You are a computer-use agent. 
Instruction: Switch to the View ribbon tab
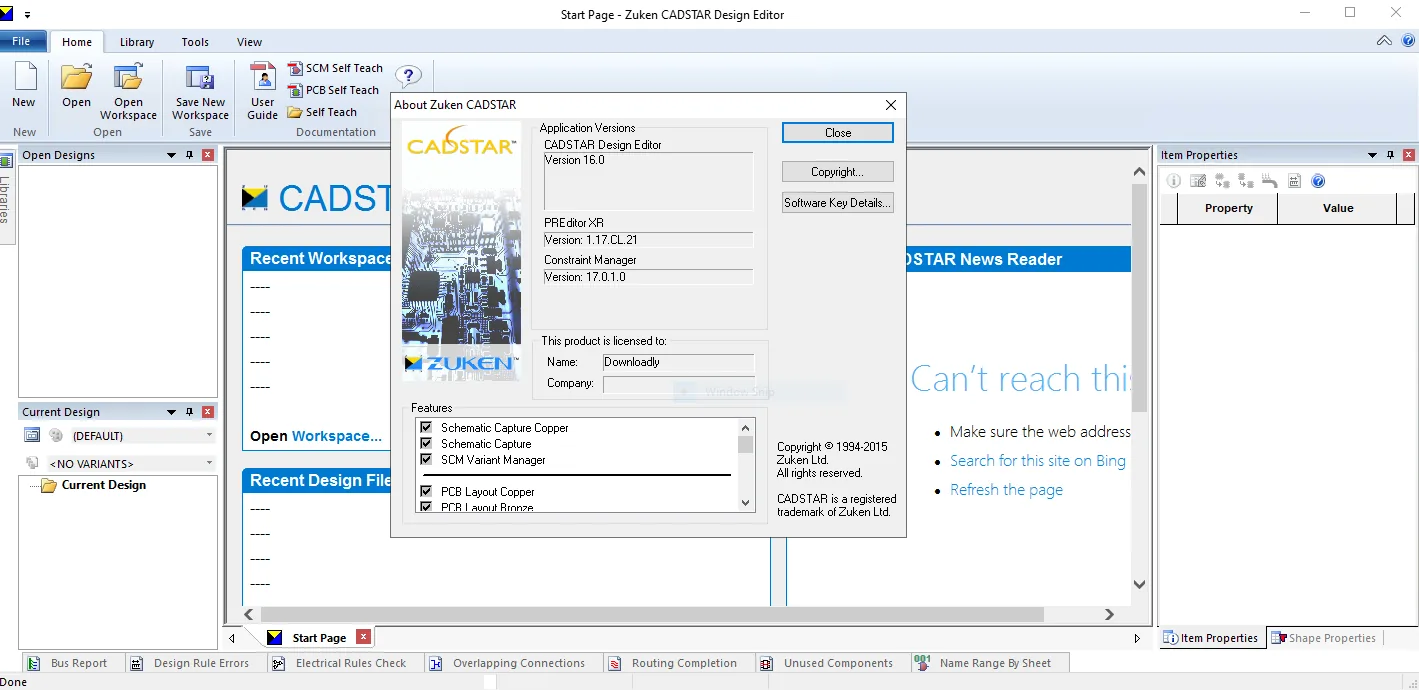tap(249, 42)
